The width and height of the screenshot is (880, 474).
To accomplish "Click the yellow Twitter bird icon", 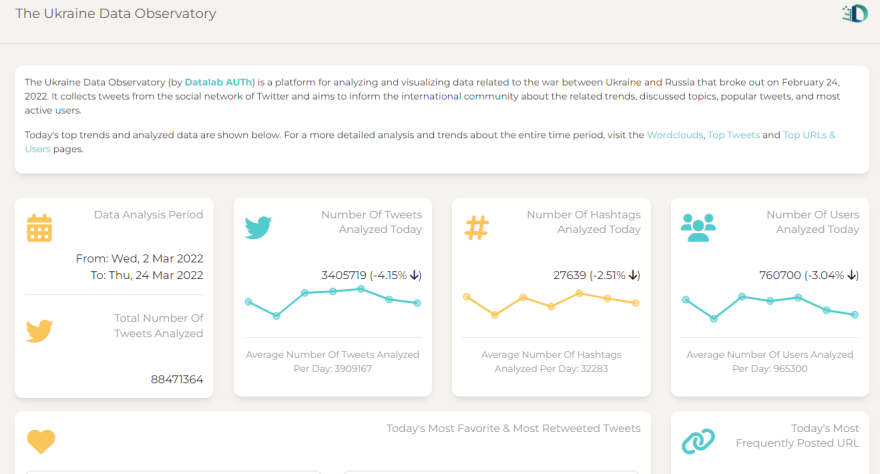I will click(x=39, y=331).
